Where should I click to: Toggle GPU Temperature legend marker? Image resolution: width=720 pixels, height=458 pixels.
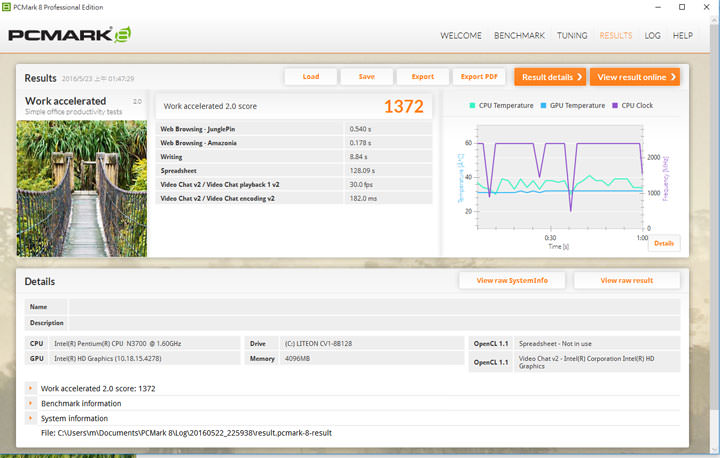(544, 105)
